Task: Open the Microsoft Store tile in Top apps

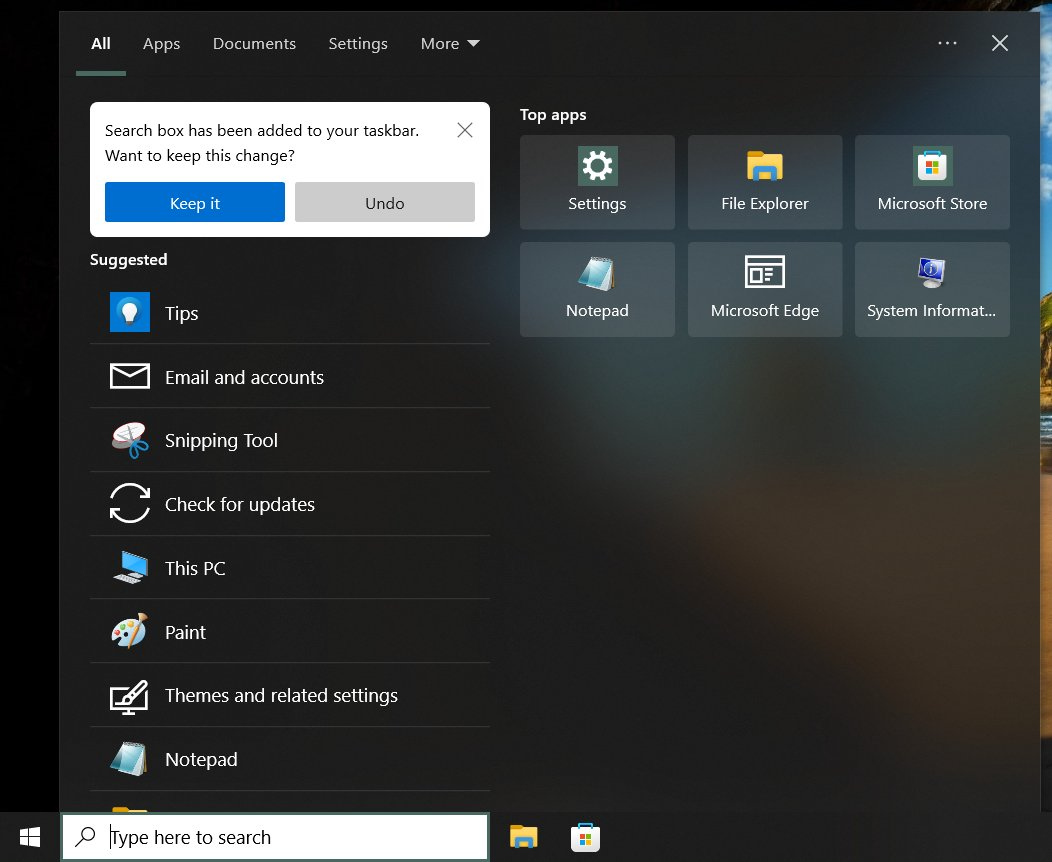Action: click(x=932, y=182)
